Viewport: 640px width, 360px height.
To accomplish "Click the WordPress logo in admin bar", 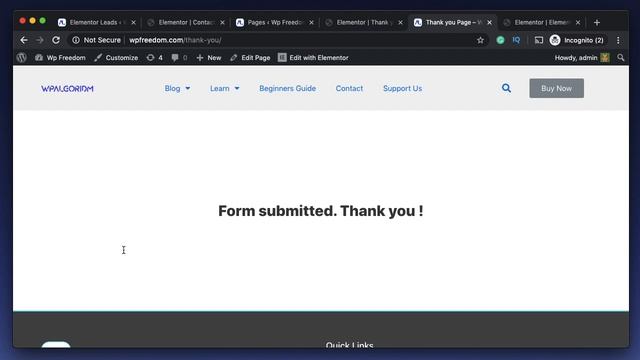I will click(x=22, y=58).
